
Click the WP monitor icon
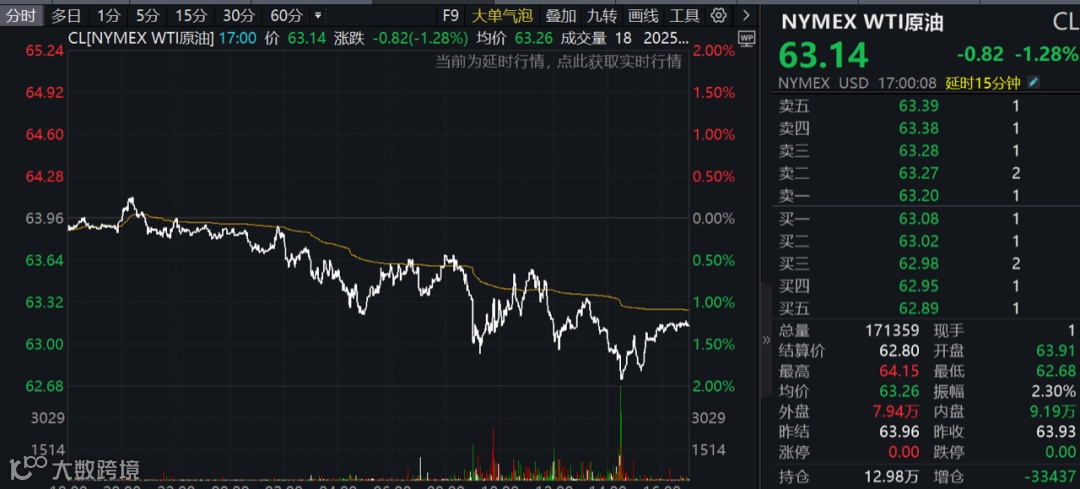click(x=745, y=38)
